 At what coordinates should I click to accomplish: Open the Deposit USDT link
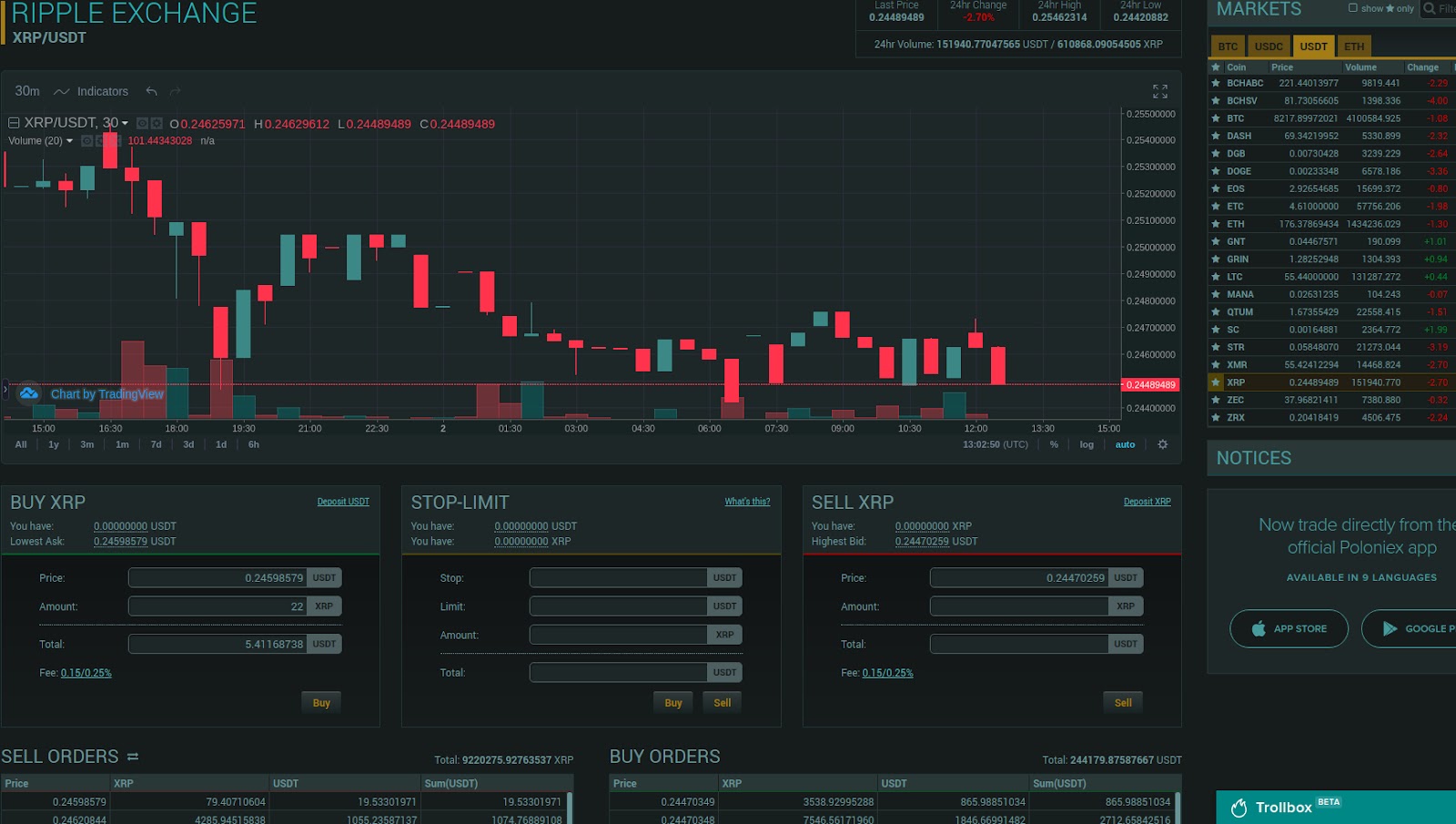coord(343,502)
